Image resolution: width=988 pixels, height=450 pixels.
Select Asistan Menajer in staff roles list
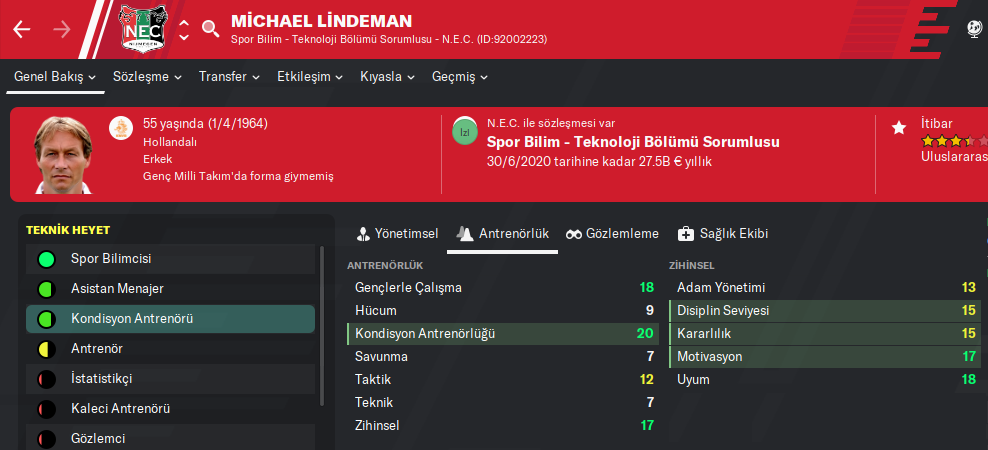click(x=116, y=289)
